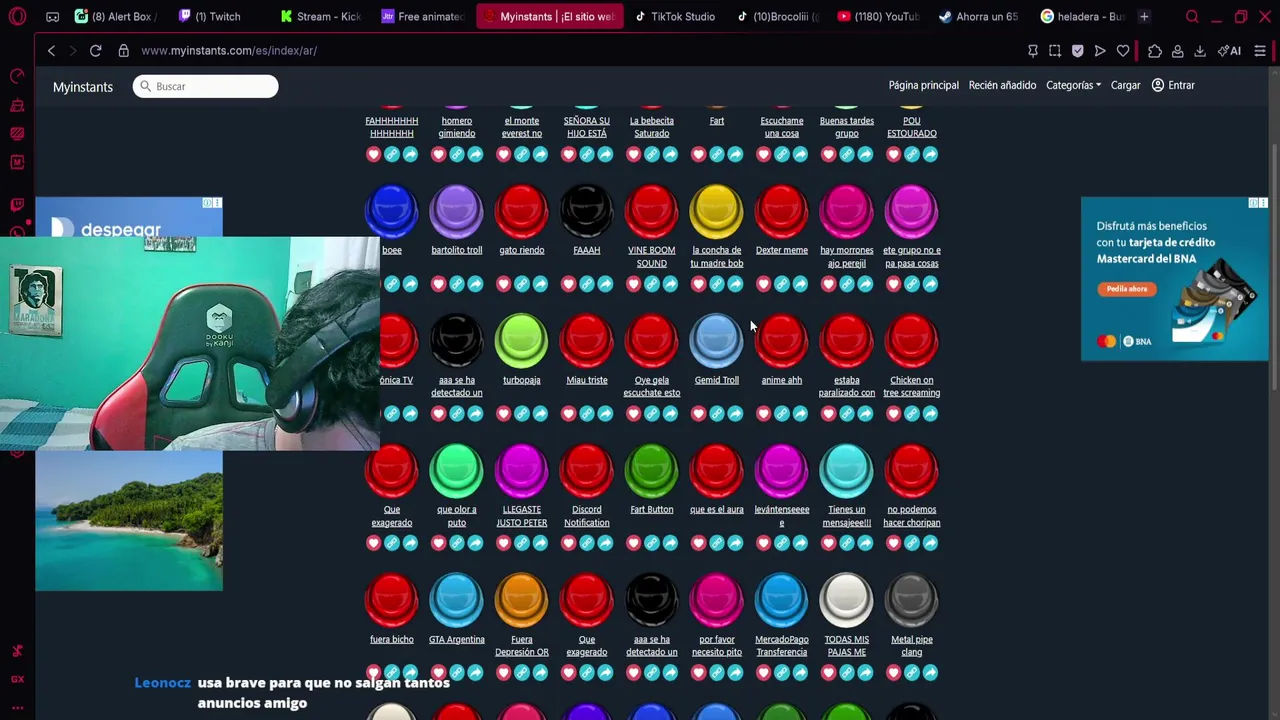
Task: Switch to the 'Free animated' tab
Action: click(x=421, y=16)
